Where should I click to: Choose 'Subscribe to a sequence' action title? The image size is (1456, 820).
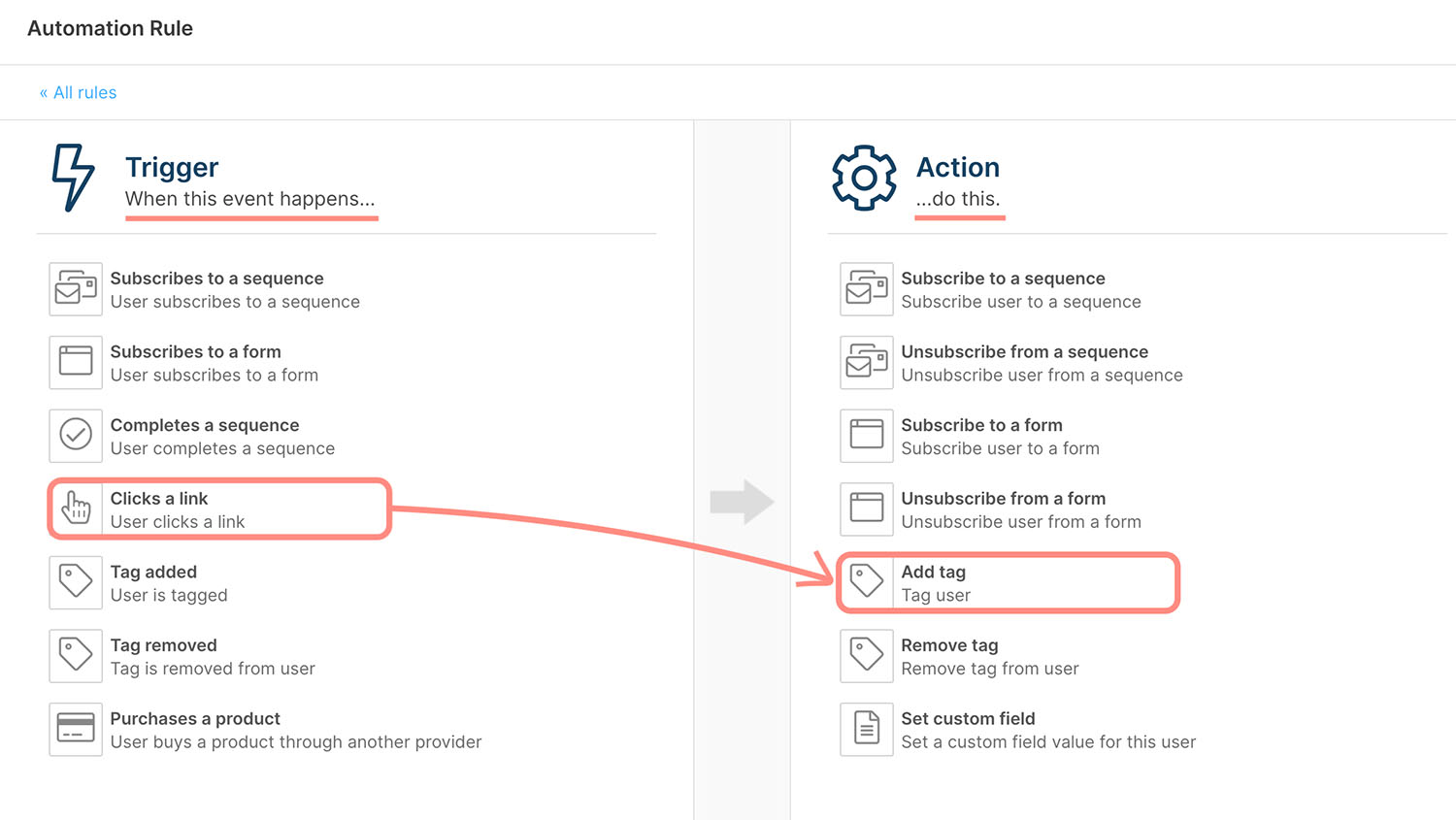[1003, 279]
